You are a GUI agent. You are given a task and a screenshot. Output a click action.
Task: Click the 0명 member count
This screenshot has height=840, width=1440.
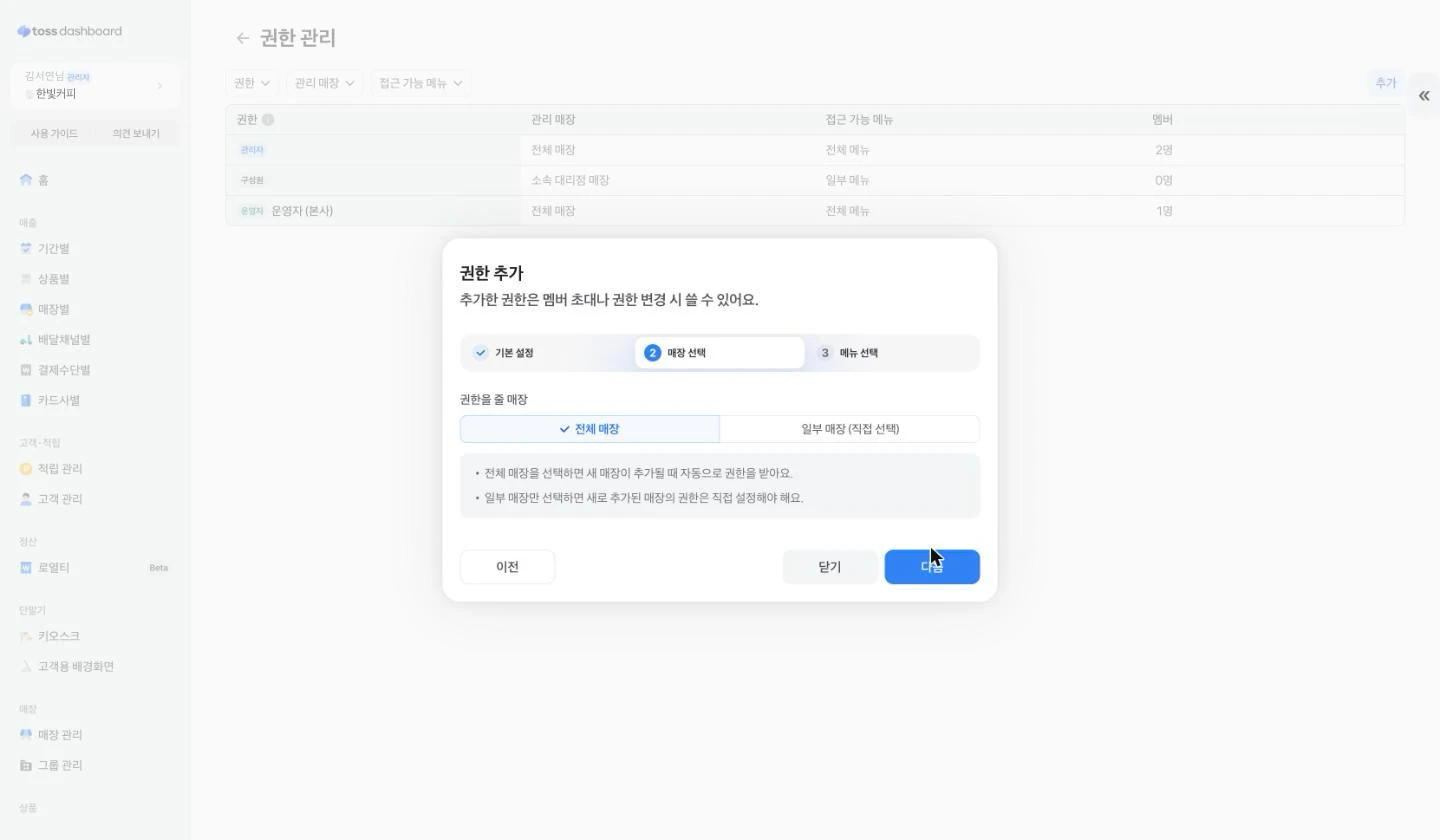[x=1164, y=181]
